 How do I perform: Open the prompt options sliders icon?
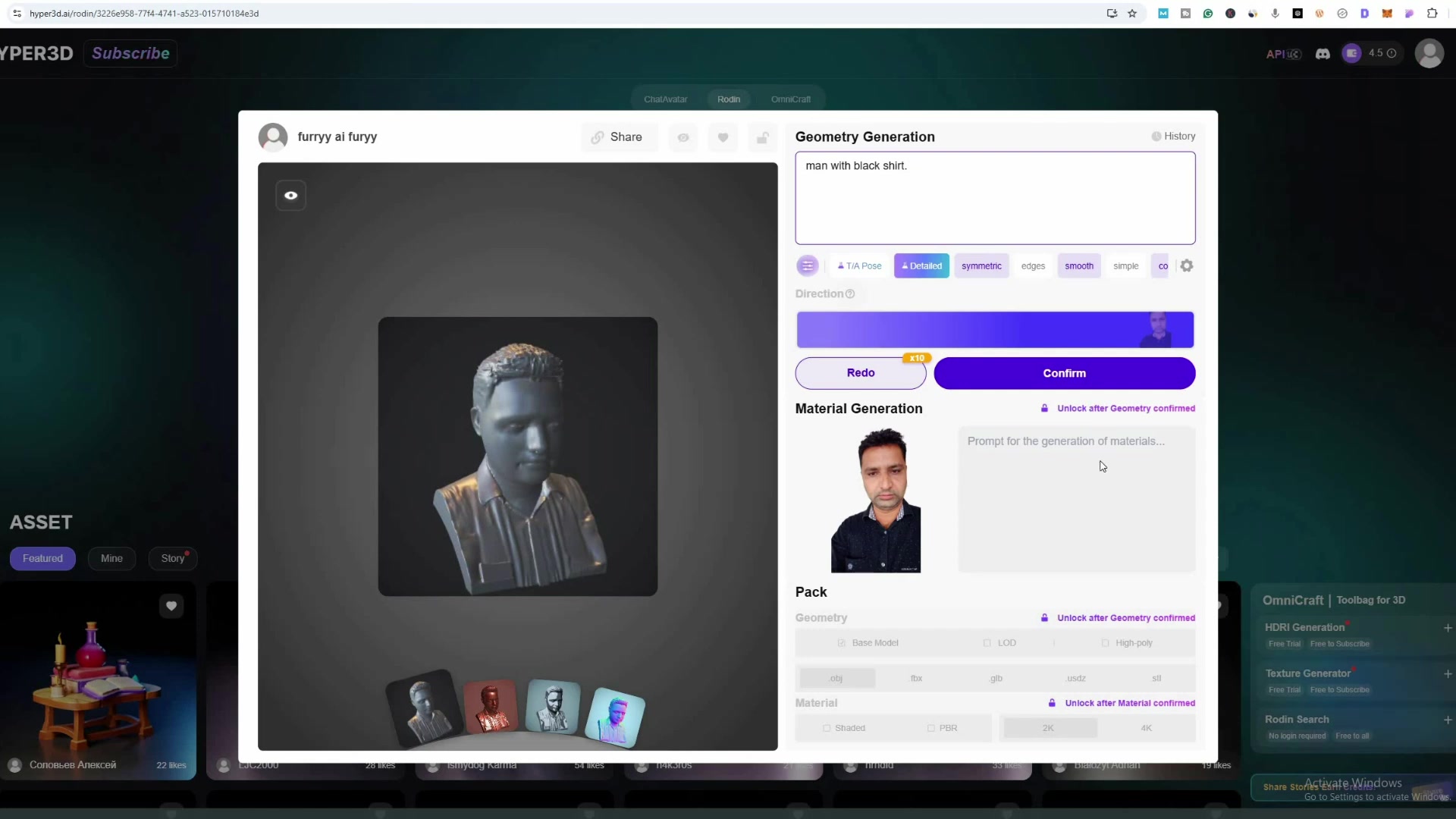click(807, 265)
